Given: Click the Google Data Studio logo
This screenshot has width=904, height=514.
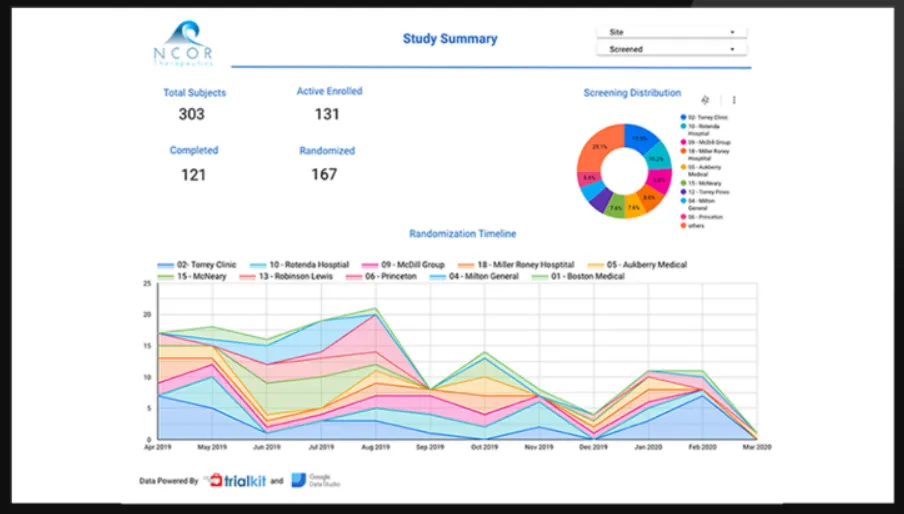Looking at the screenshot, I should point(316,480).
